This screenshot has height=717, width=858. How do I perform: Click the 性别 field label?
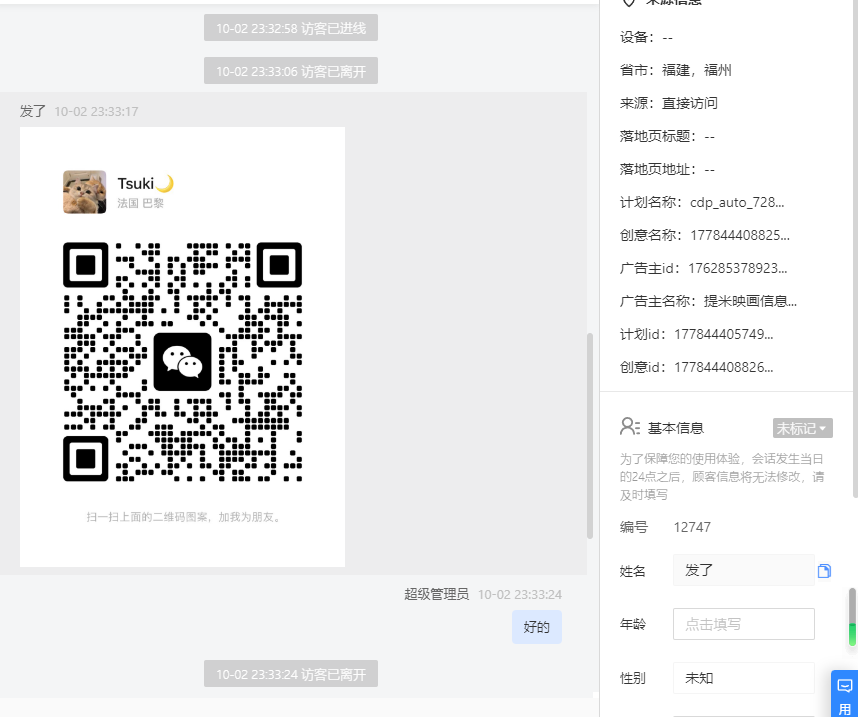(633, 678)
